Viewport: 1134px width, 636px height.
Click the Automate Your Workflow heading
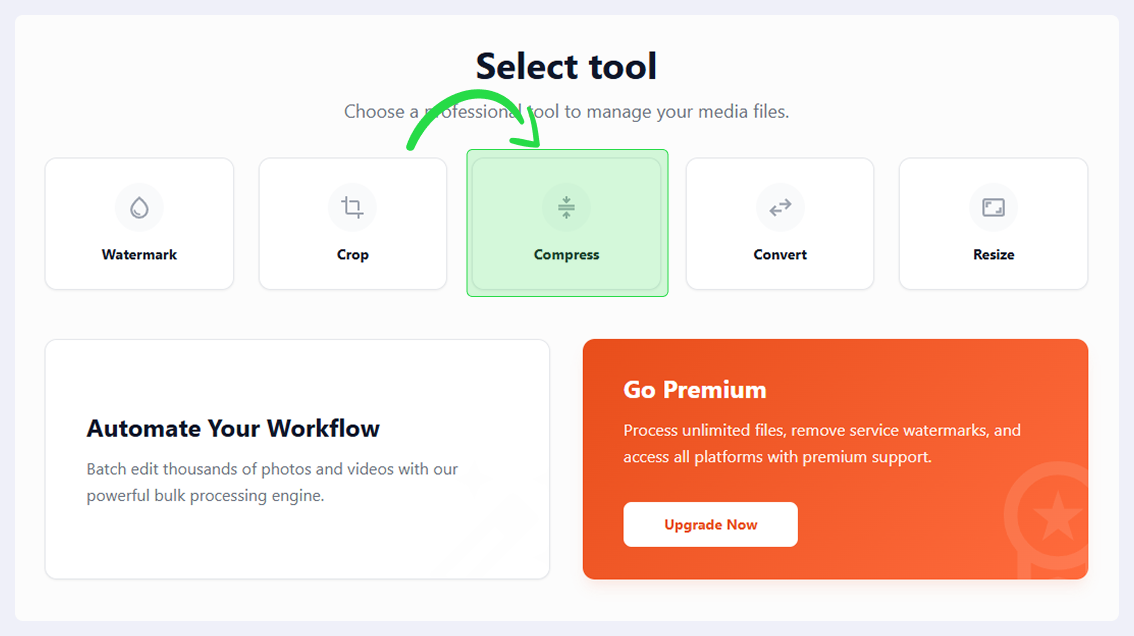click(x=233, y=428)
